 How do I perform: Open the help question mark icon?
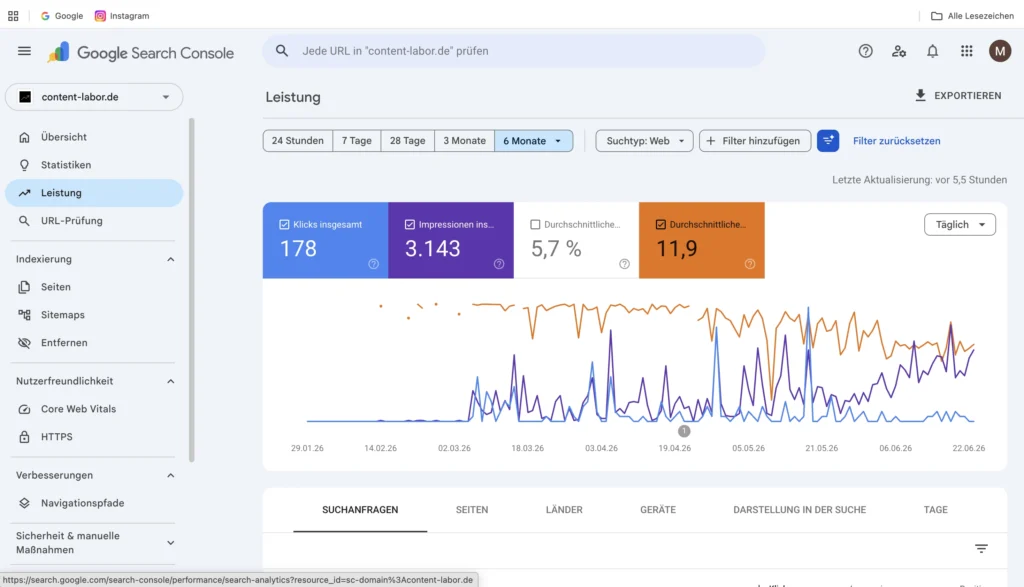[865, 51]
